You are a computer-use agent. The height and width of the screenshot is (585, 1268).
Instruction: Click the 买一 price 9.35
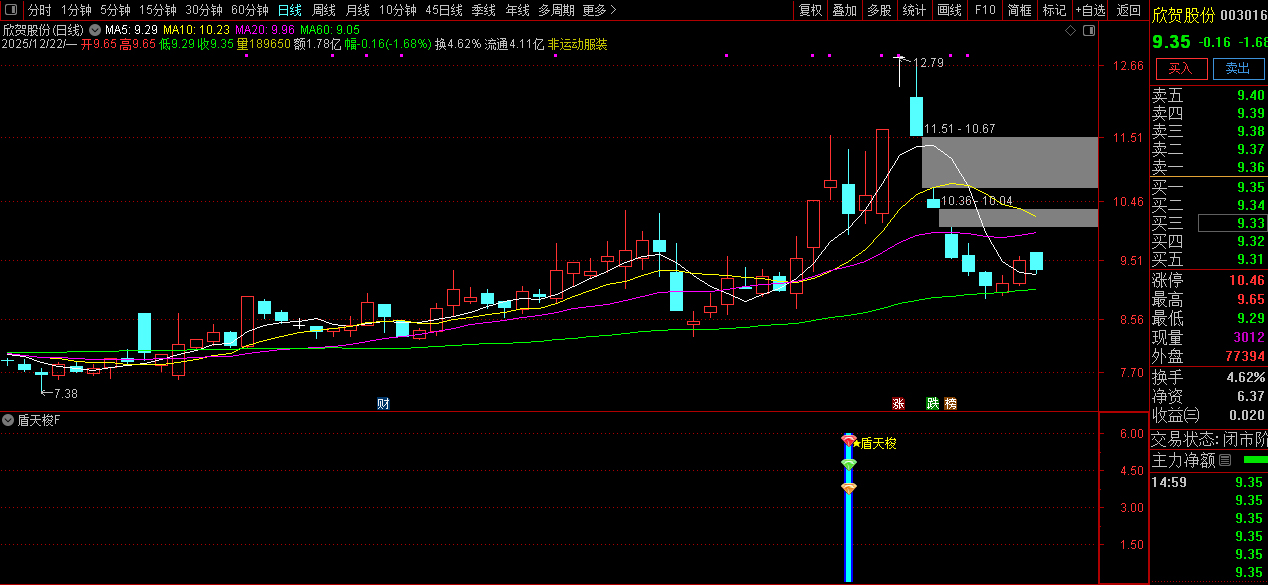(1250, 187)
